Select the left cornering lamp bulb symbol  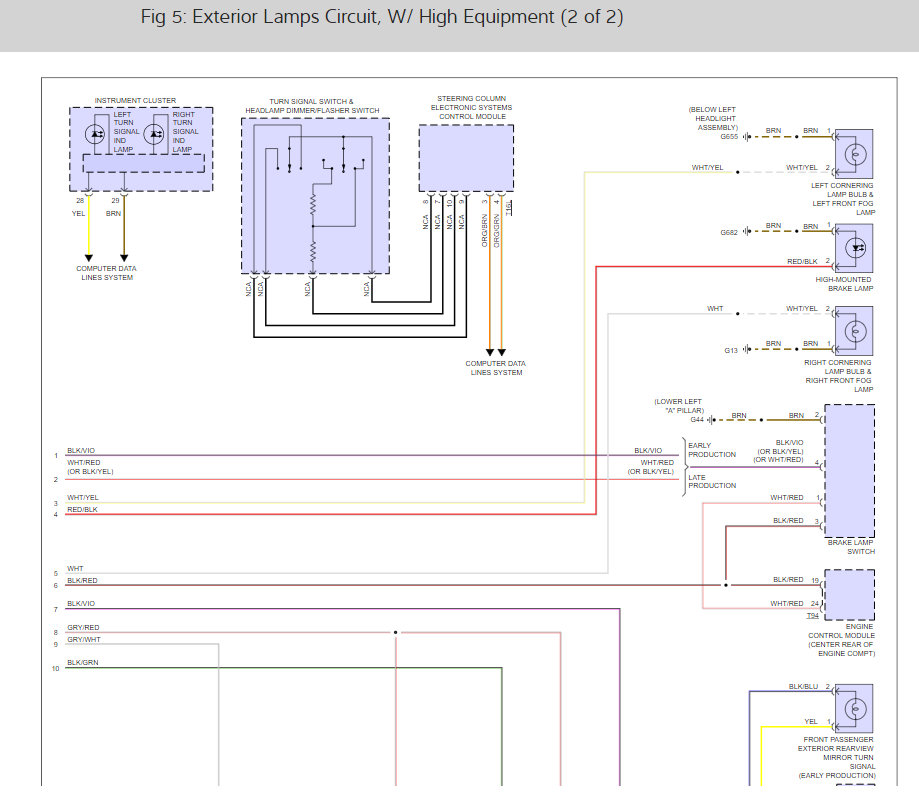(855, 155)
